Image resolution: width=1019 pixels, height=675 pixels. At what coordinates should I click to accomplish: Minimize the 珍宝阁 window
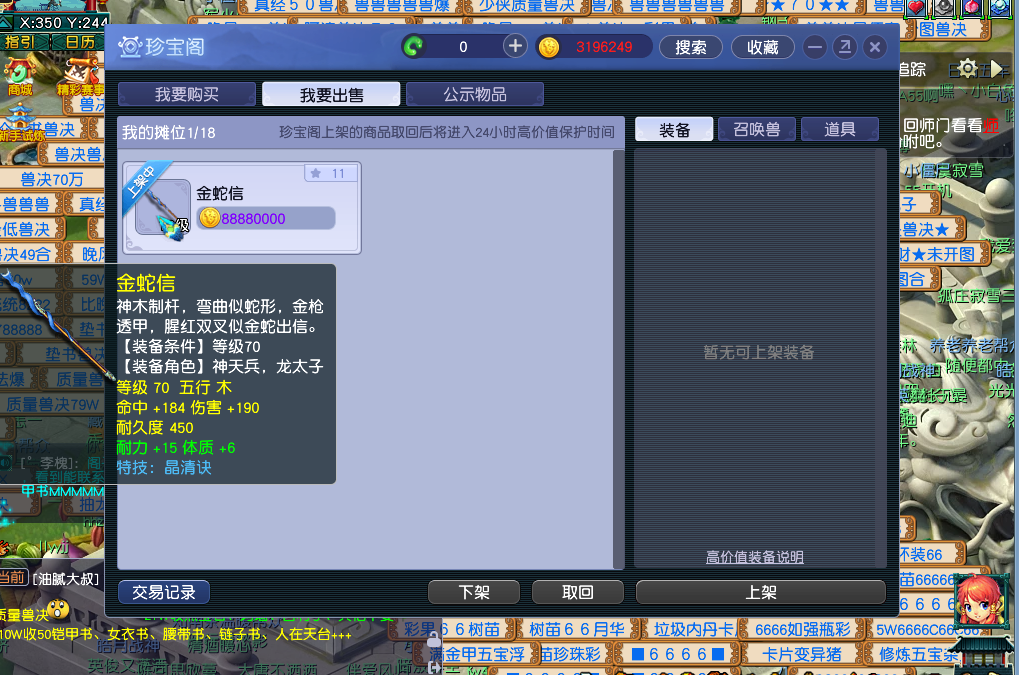pos(814,47)
